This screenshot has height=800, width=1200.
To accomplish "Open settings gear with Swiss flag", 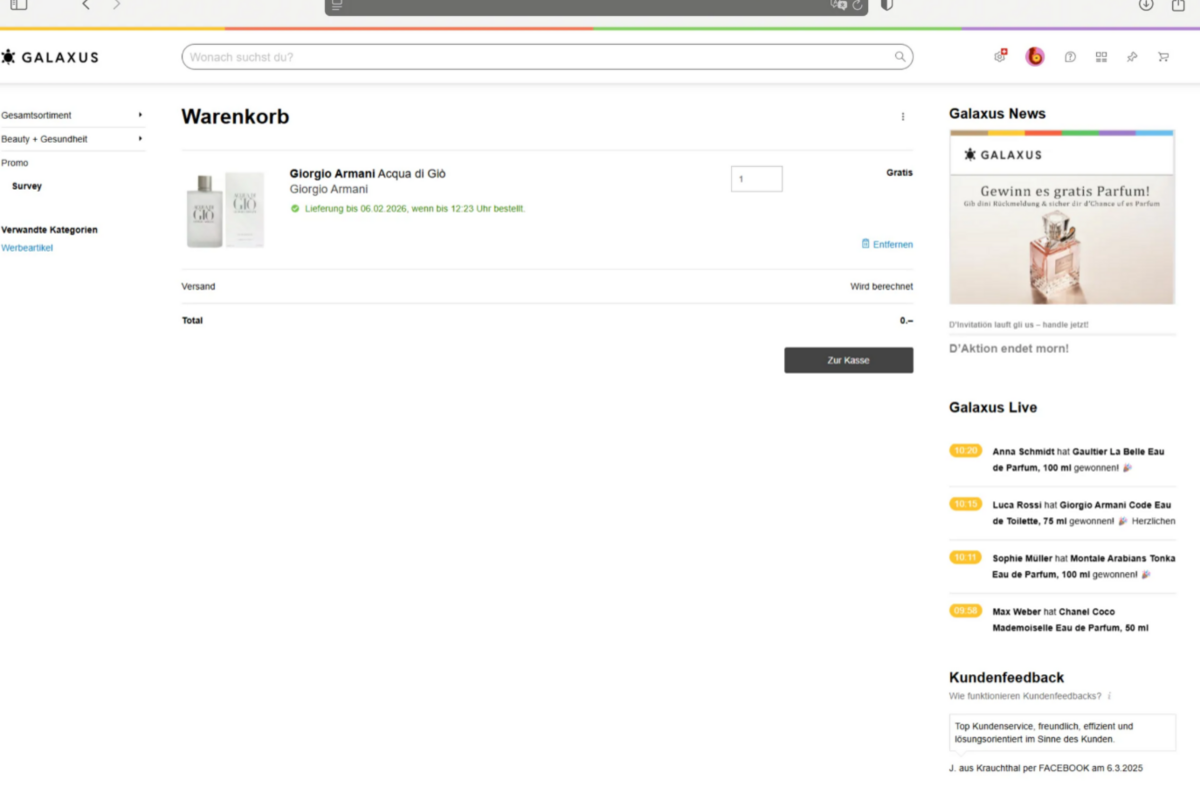I will pyautogui.click(x=1000, y=56).
